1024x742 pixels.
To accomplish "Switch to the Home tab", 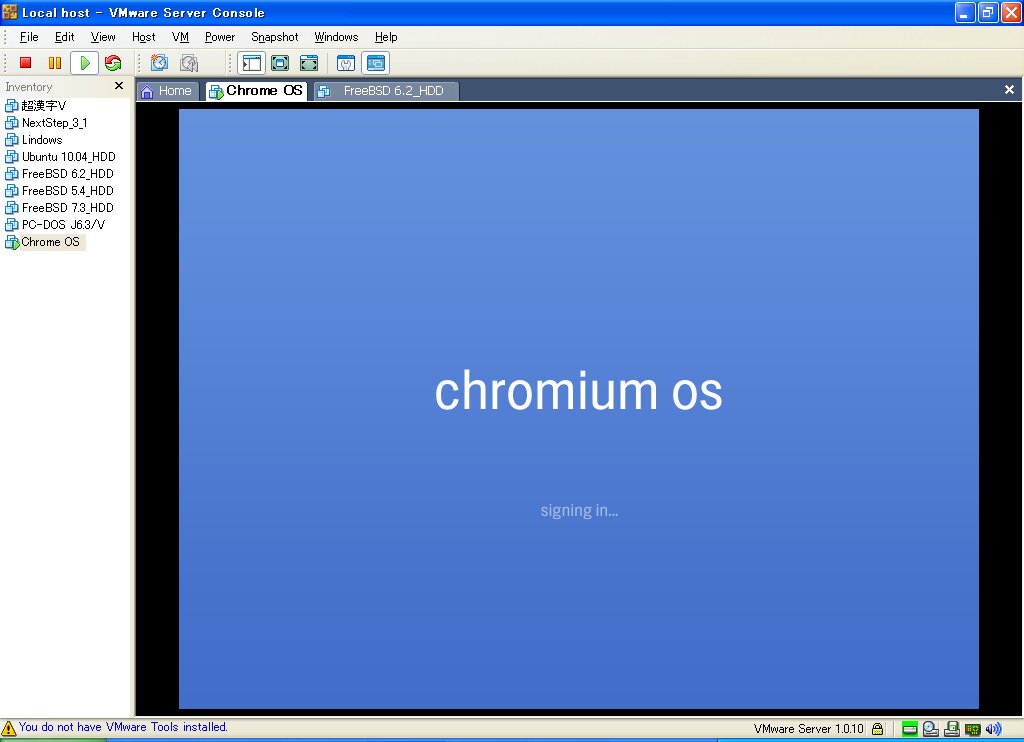I will [167, 91].
